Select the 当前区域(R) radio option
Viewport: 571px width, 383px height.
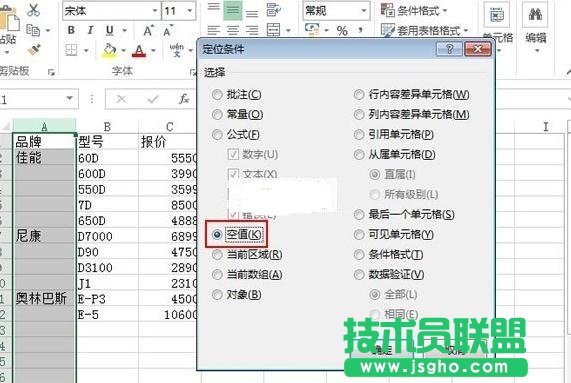pos(247,254)
